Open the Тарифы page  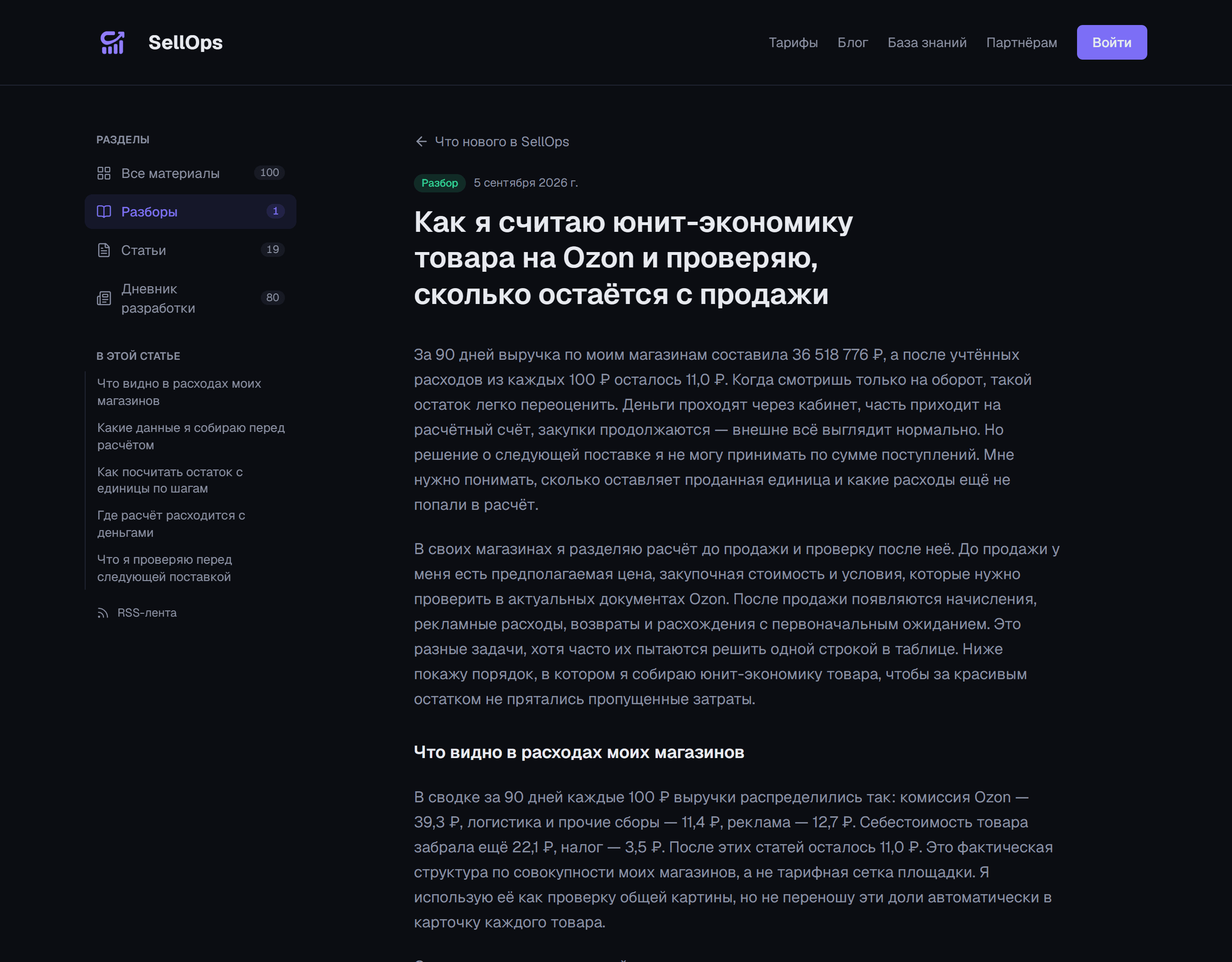tap(793, 42)
